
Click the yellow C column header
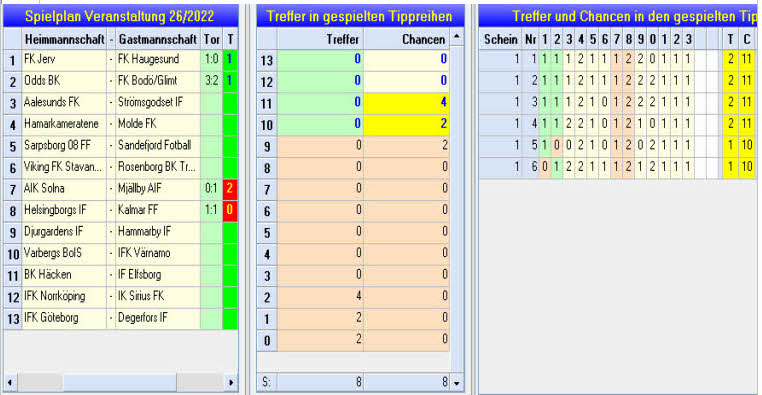pos(747,39)
